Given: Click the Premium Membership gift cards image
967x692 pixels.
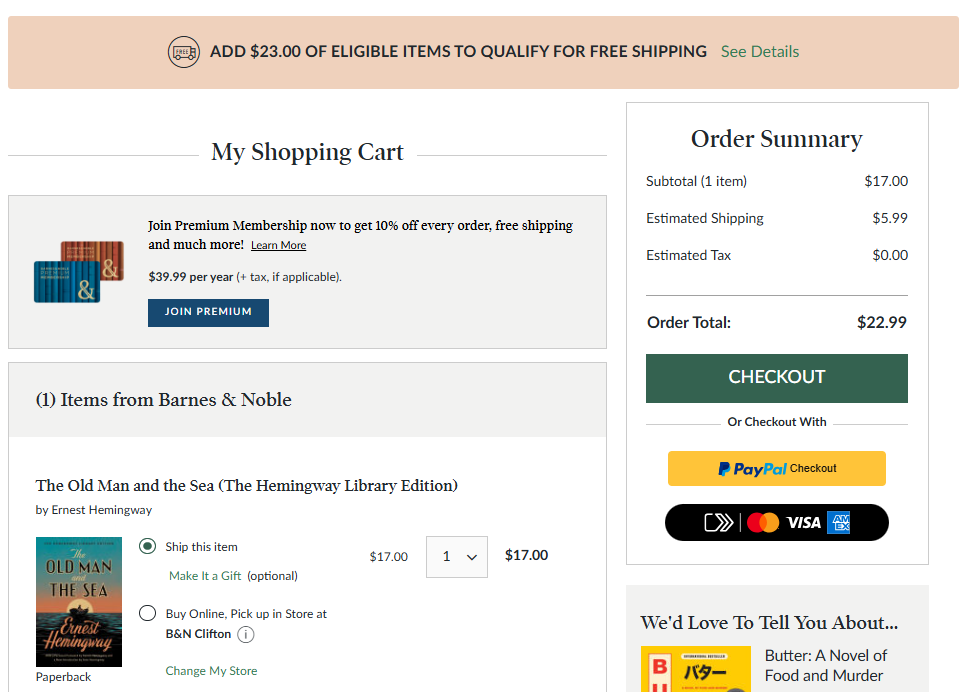Looking at the screenshot, I should [x=78, y=271].
